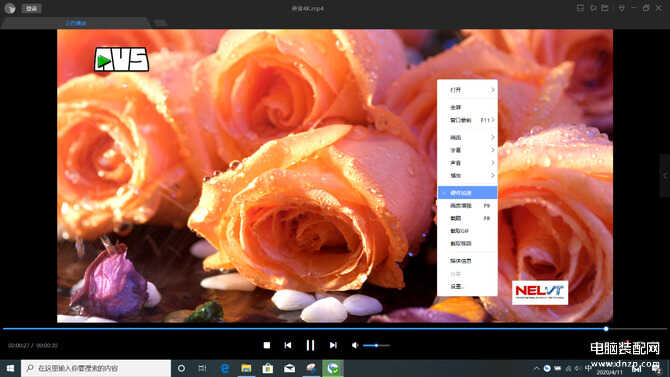Skip to the next video
This screenshot has width=670, height=377.
333,345
